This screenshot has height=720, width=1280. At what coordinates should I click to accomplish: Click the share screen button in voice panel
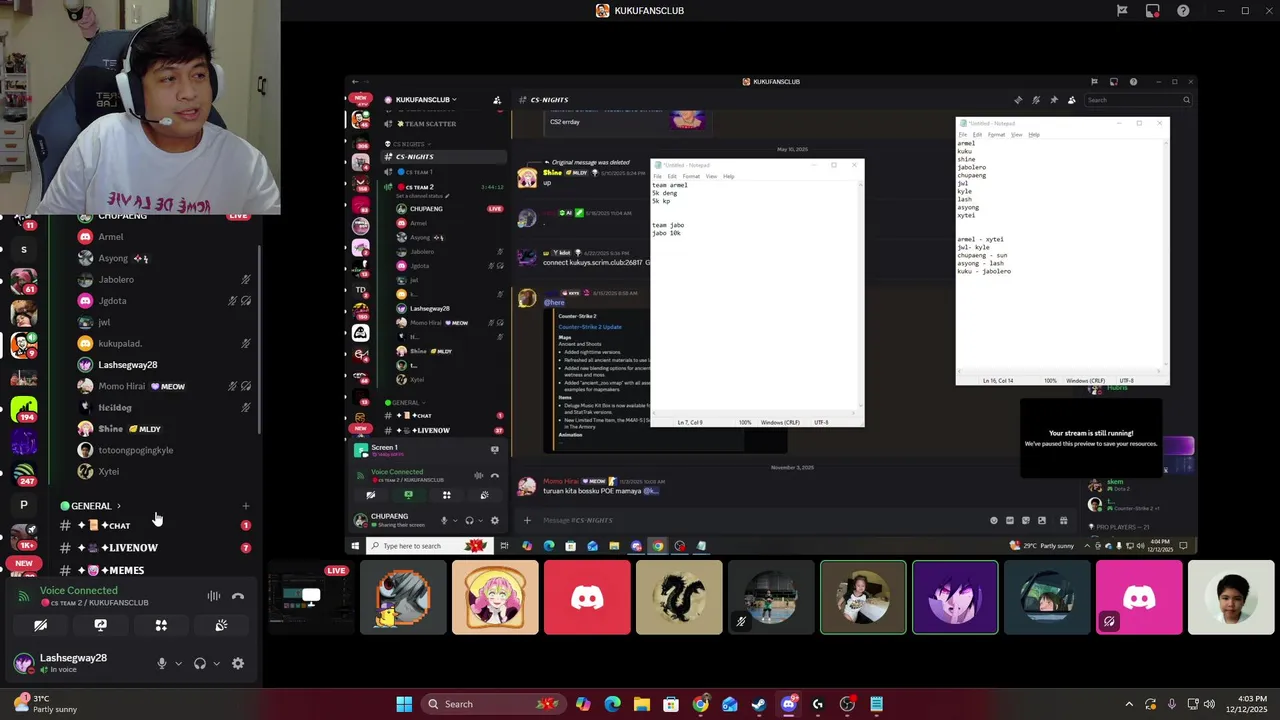coord(100,625)
